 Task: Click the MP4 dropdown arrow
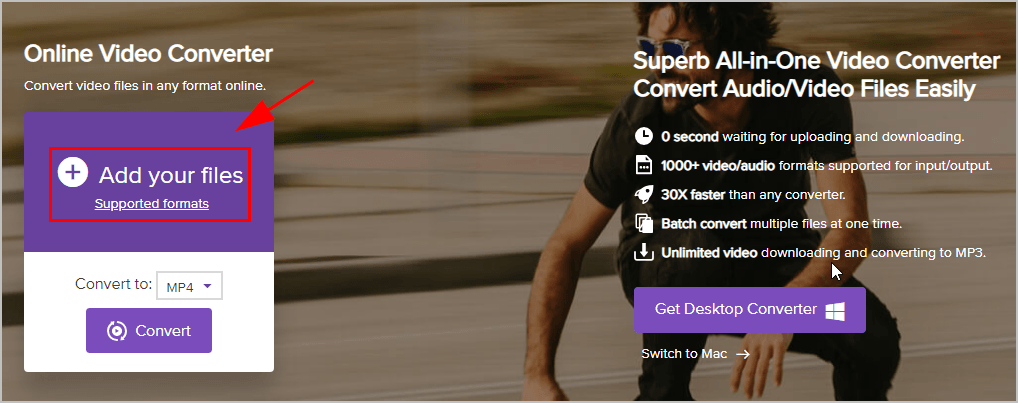[x=208, y=286]
